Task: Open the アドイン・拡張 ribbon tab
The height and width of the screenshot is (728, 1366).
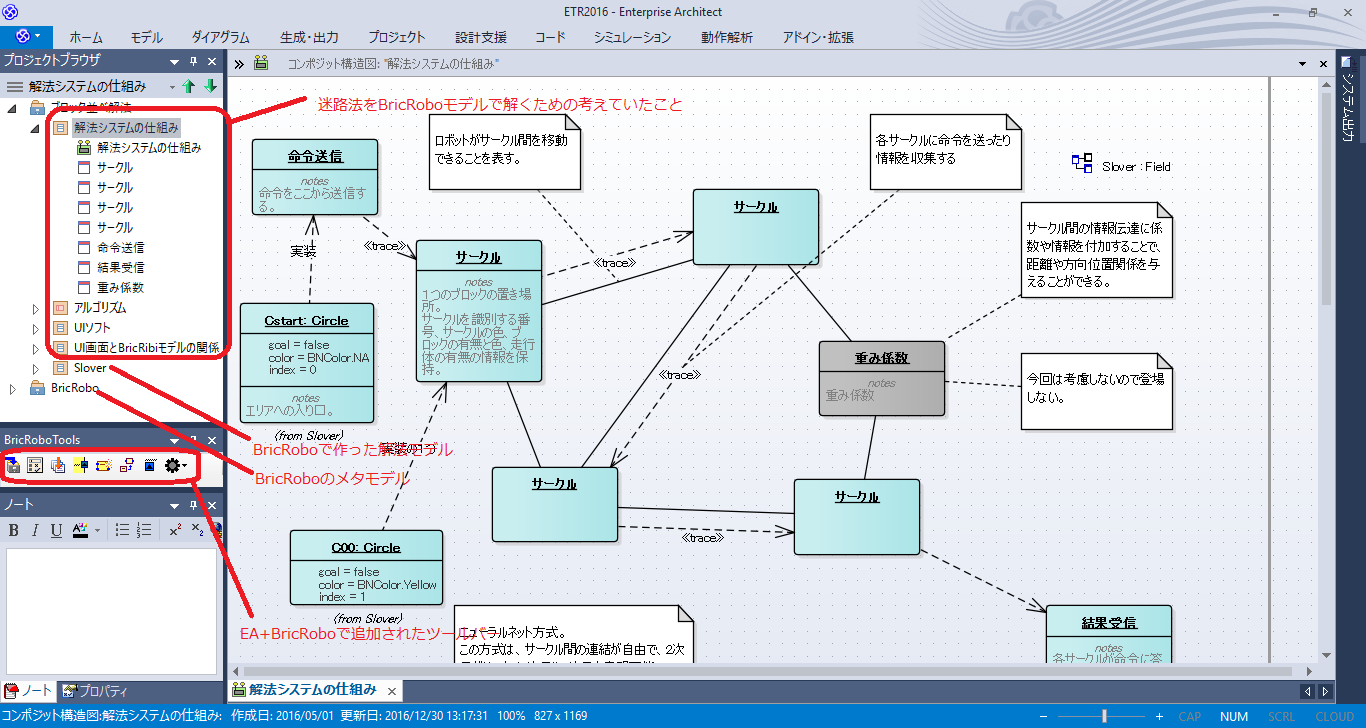Action: (818, 37)
